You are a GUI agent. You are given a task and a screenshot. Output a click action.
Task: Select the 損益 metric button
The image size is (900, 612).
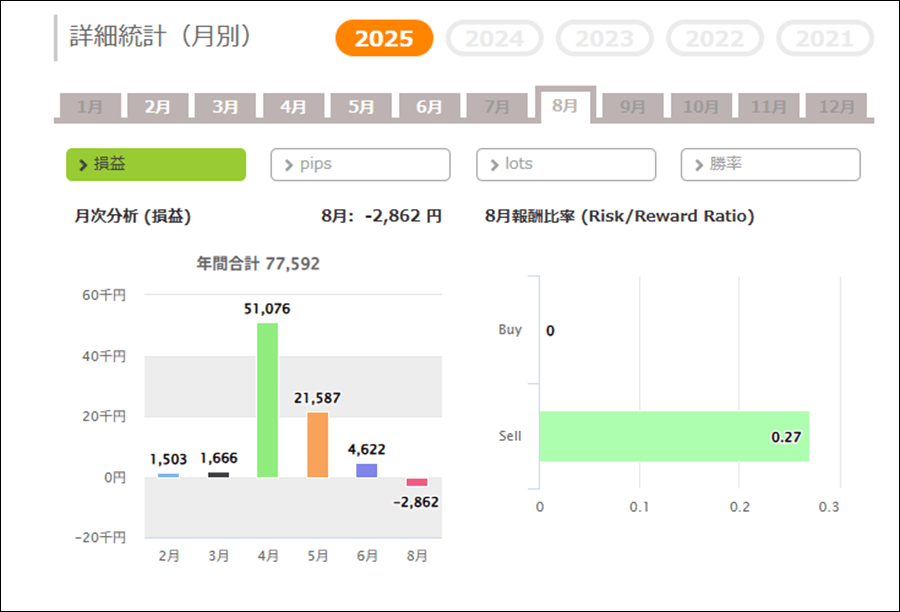(x=156, y=165)
